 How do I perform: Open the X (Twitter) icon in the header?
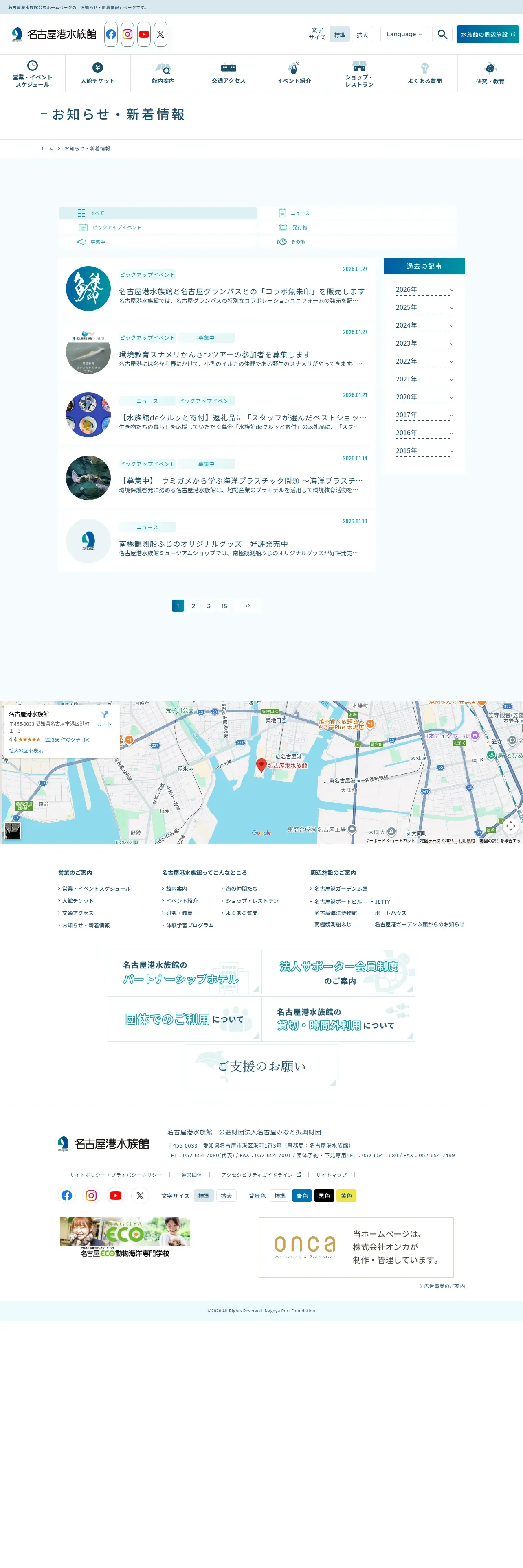160,35
